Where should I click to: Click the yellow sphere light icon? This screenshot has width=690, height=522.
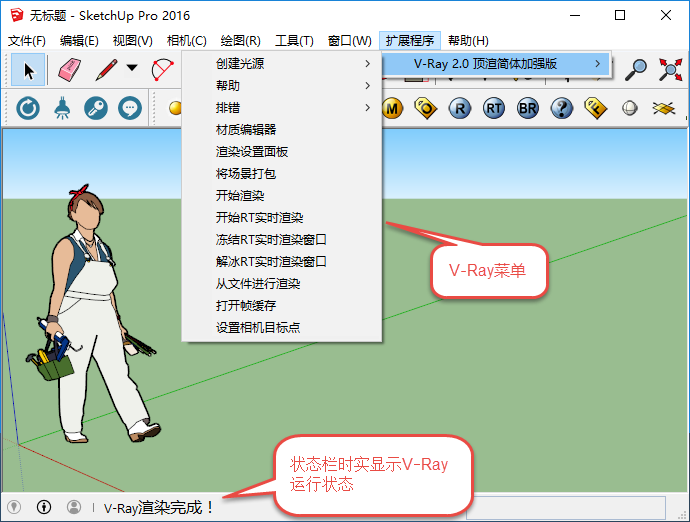click(175, 108)
